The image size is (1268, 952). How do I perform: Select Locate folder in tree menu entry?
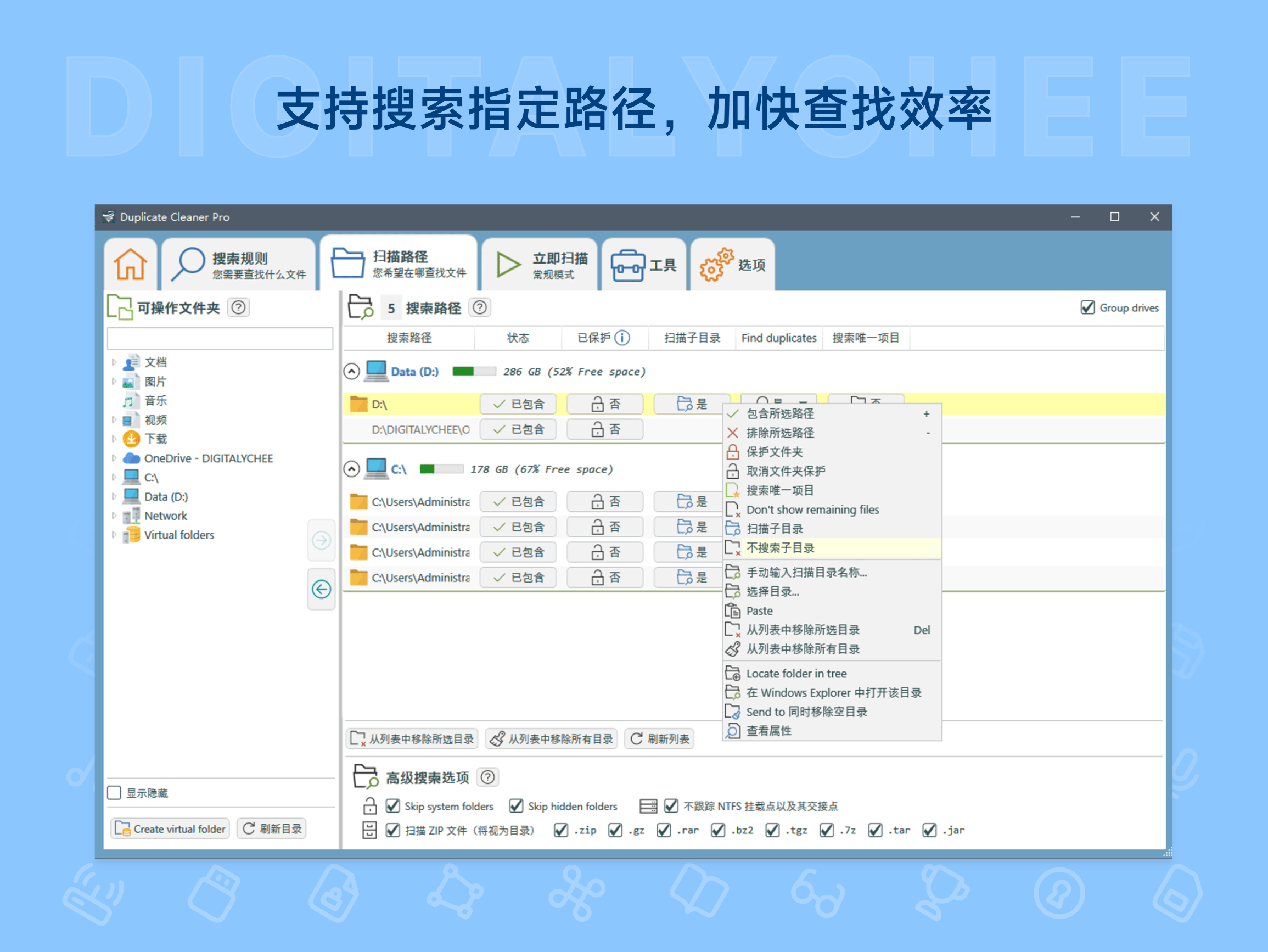(832, 673)
